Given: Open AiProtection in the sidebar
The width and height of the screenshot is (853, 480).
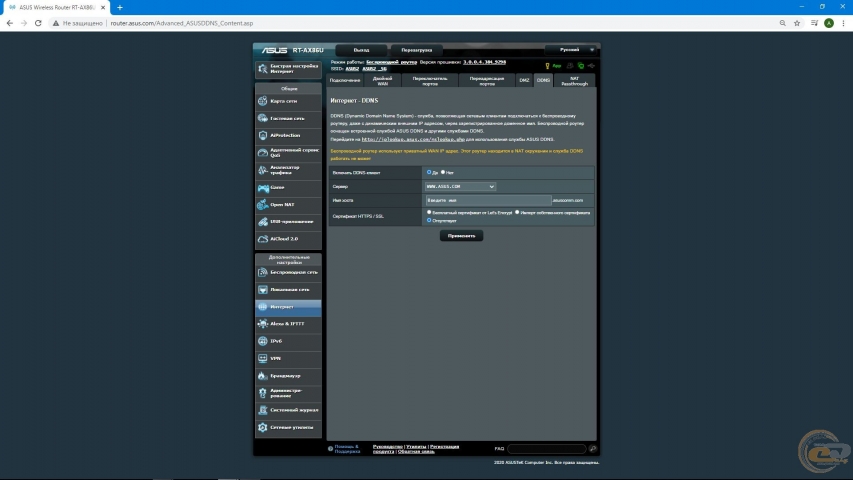Looking at the screenshot, I should pos(288,135).
